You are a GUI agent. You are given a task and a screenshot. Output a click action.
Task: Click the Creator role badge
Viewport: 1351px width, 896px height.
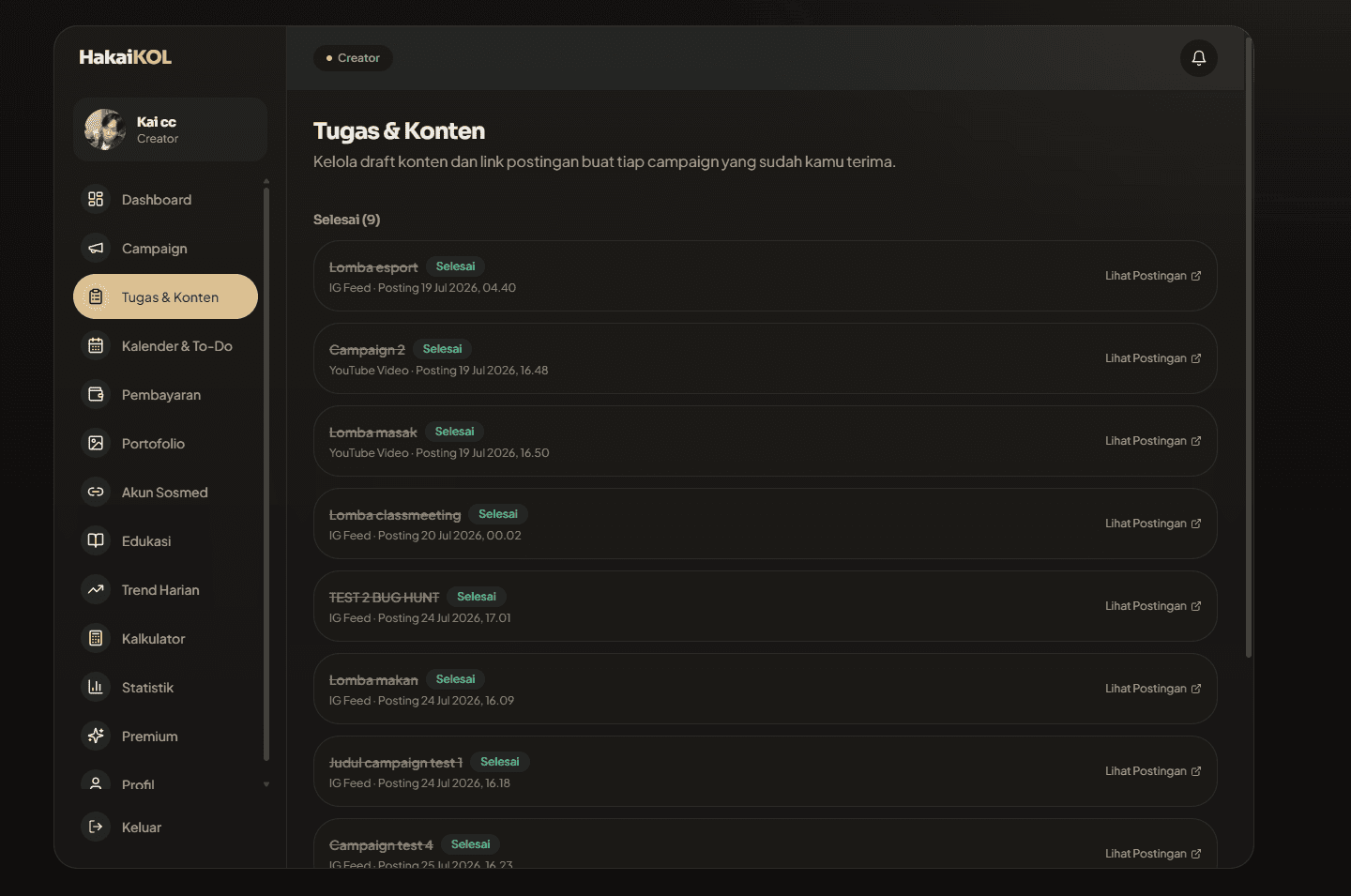(x=353, y=58)
